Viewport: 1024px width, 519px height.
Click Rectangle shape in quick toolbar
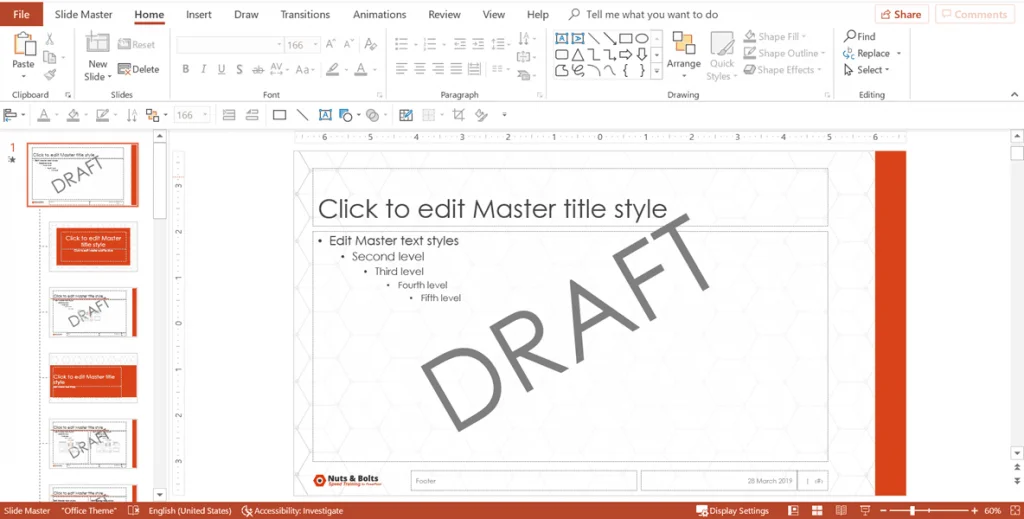pos(280,115)
